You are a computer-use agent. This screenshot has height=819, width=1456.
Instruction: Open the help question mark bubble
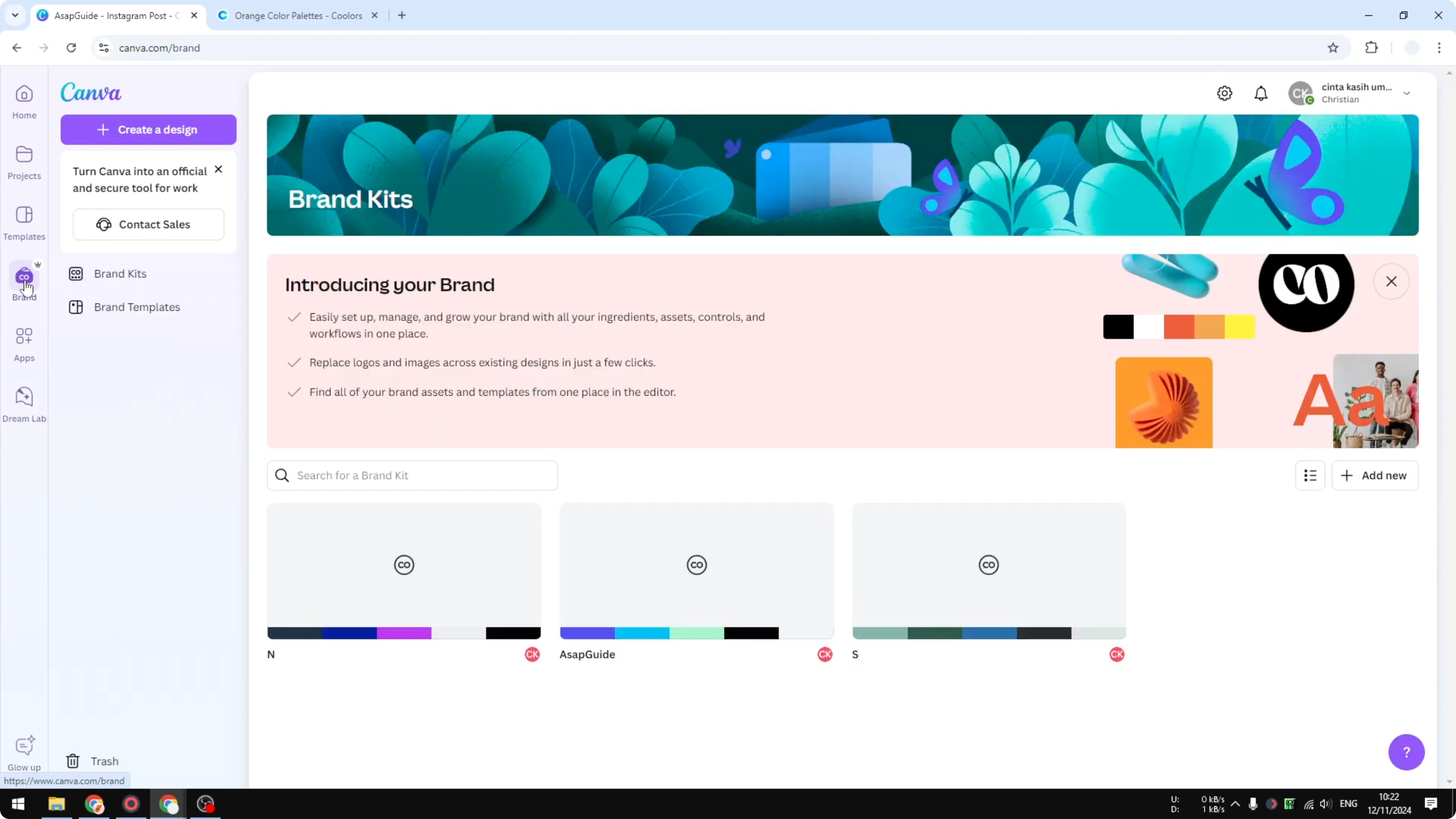tap(1407, 752)
